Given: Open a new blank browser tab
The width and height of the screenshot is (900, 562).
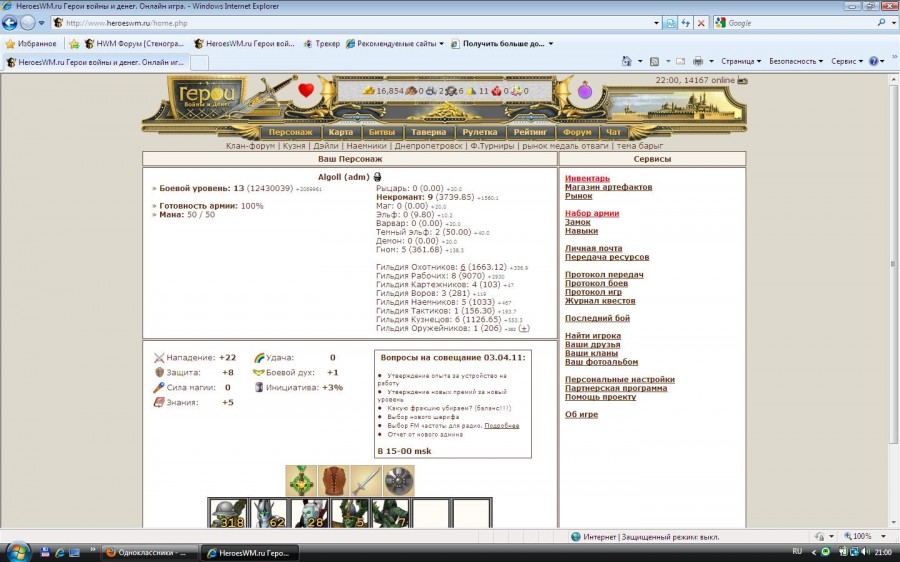Looking at the screenshot, I should [x=199, y=63].
